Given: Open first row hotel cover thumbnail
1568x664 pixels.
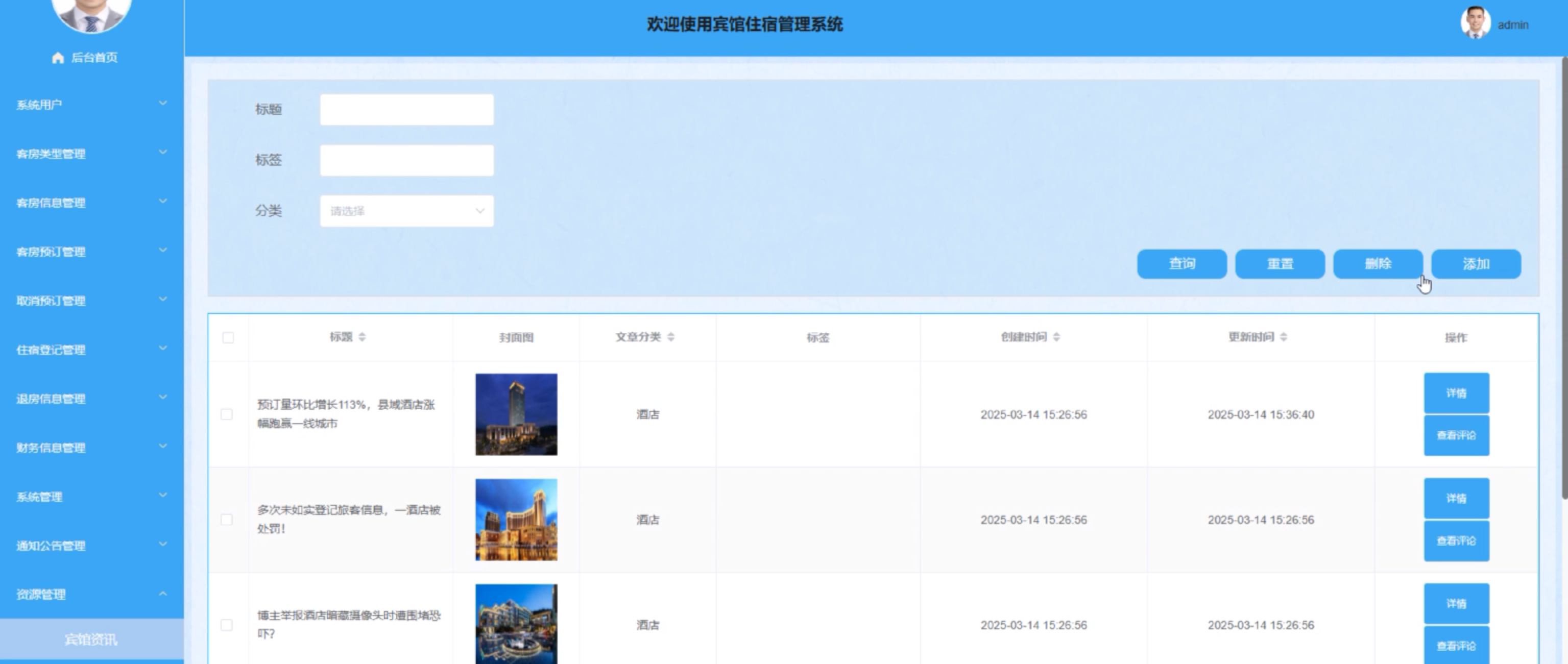Looking at the screenshot, I should pos(516,414).
